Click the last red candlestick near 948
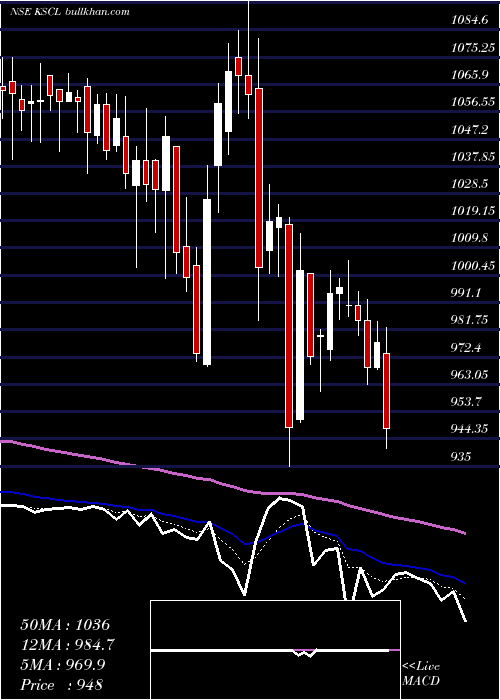Image resolution: width=500 pixels, height=700 pixels. (387, 391)
